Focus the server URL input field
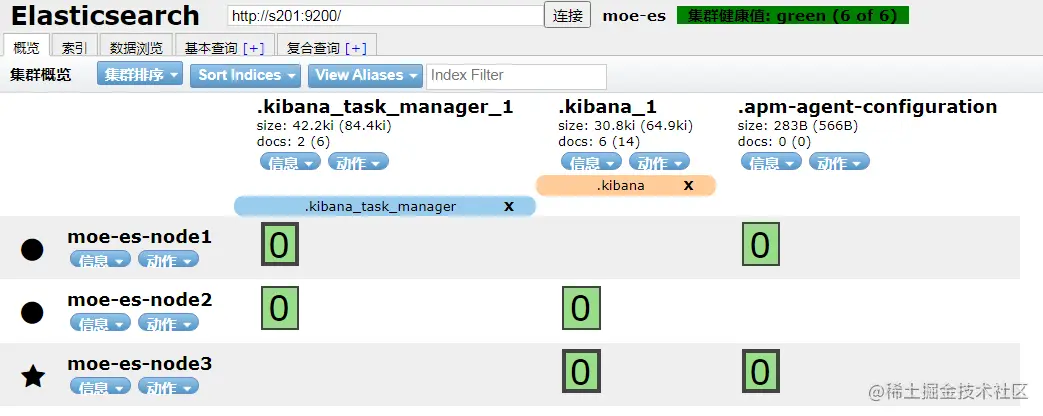 click(385, 16)
